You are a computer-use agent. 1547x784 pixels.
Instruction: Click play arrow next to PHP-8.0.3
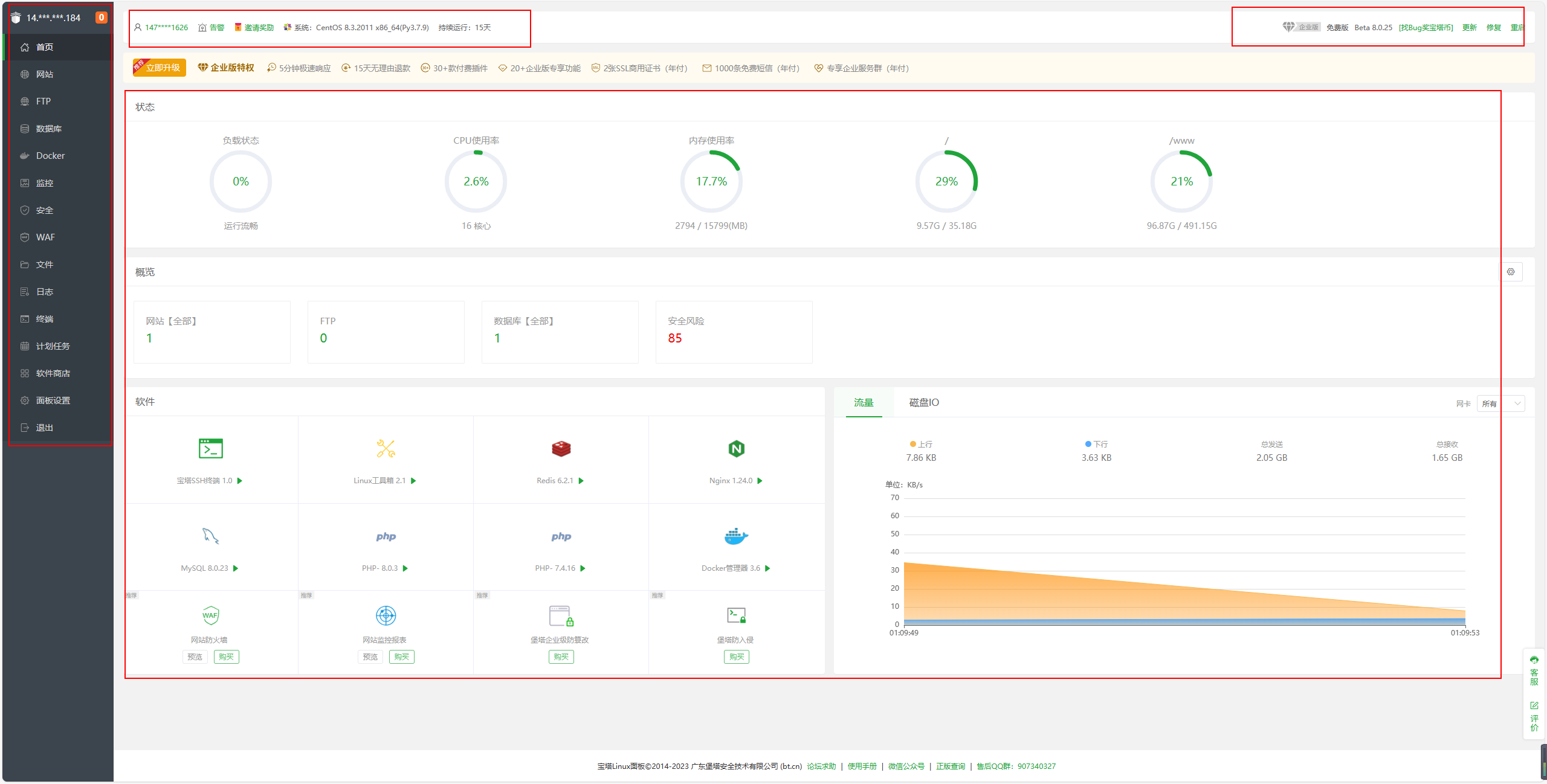[405, 568]
